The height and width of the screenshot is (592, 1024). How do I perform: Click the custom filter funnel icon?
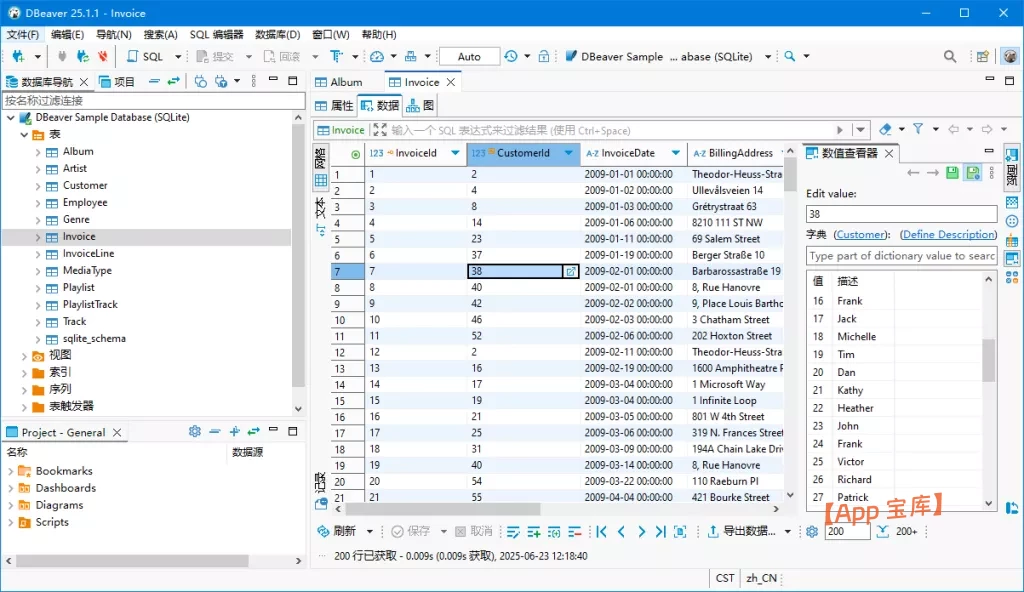point(918,130)
